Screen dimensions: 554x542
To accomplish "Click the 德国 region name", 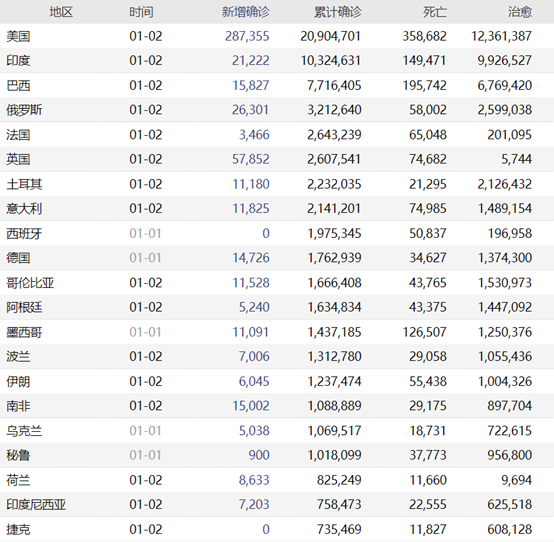I will (x=18, y=258).
